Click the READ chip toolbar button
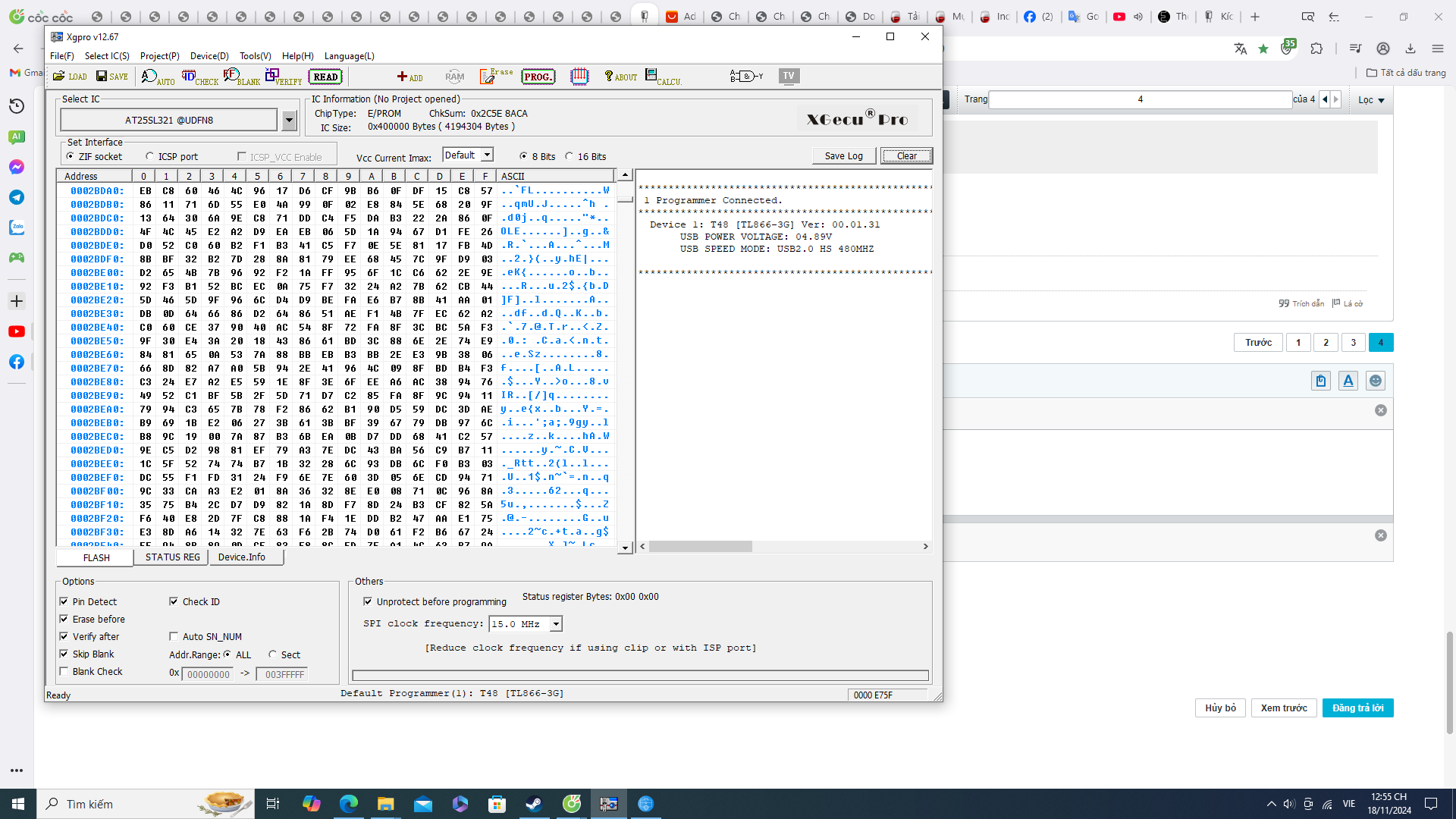Screen dimensions: 1456x819 click(325, 77)
